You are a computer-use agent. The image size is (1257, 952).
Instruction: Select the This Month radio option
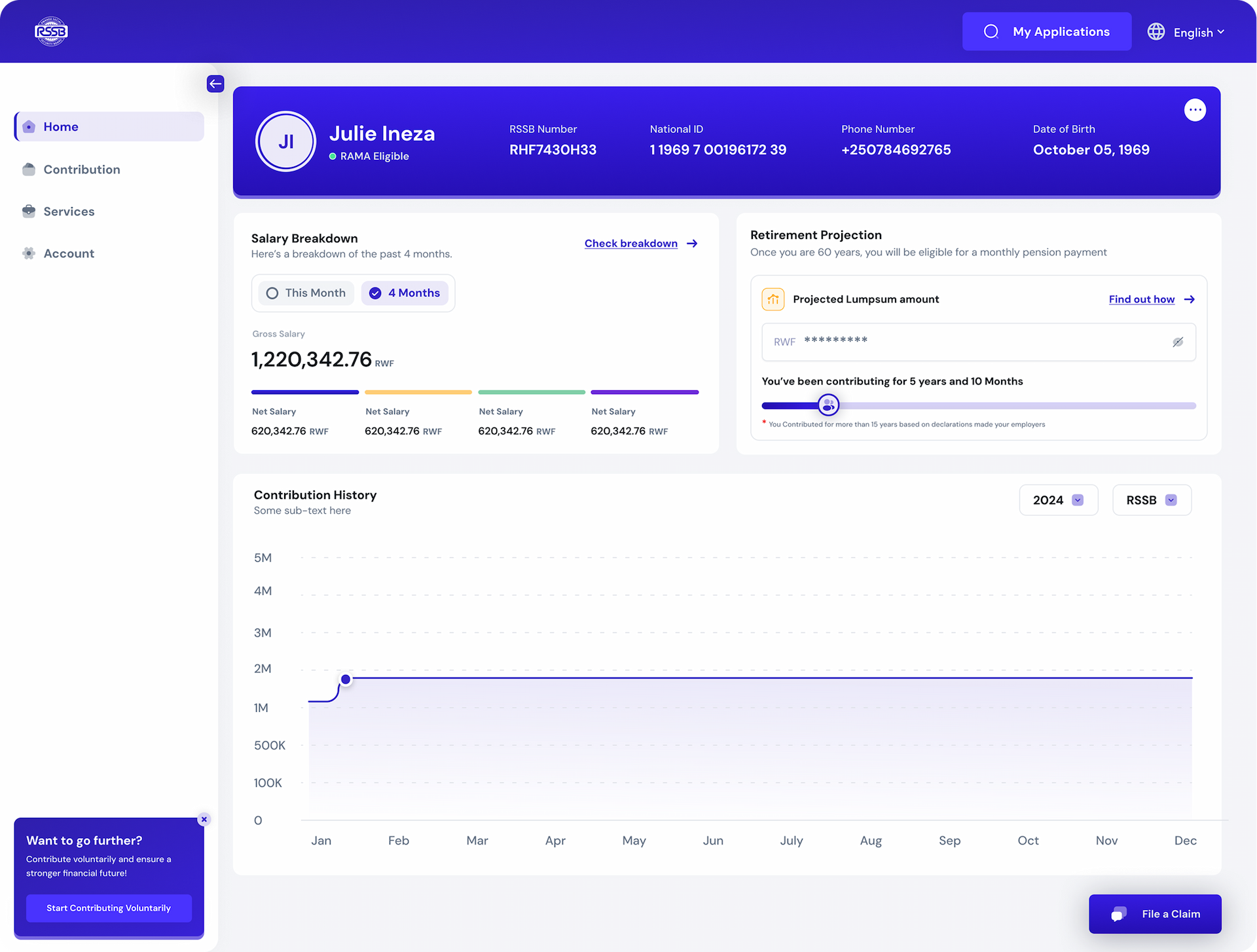pyautogui.click(x=306, y=293)
